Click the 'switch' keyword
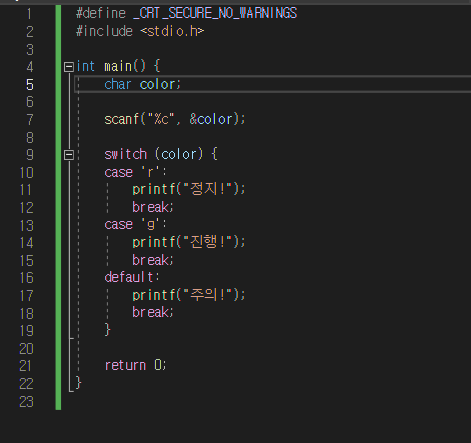Screen dimensions: 471x443 (125, 154)
